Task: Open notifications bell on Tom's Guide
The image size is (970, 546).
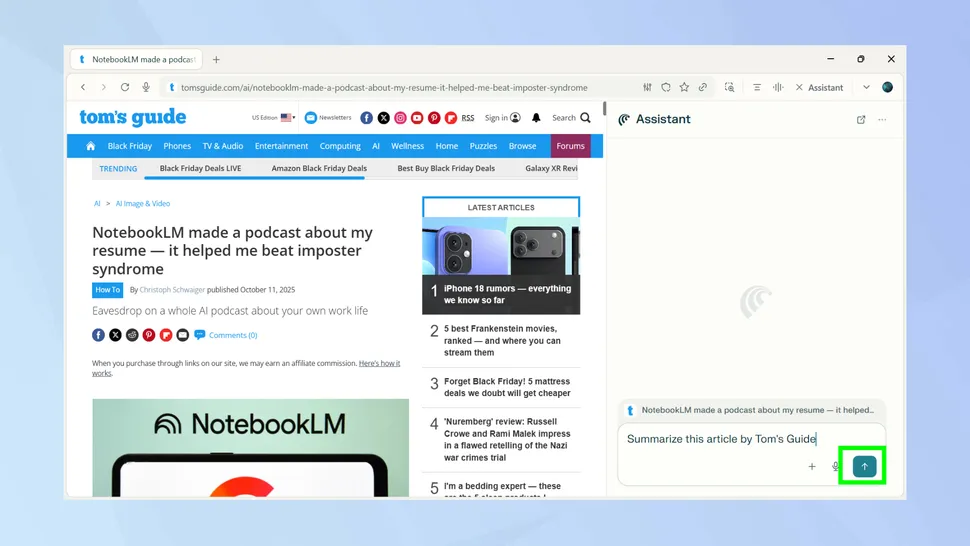Action: coord(536,118)
